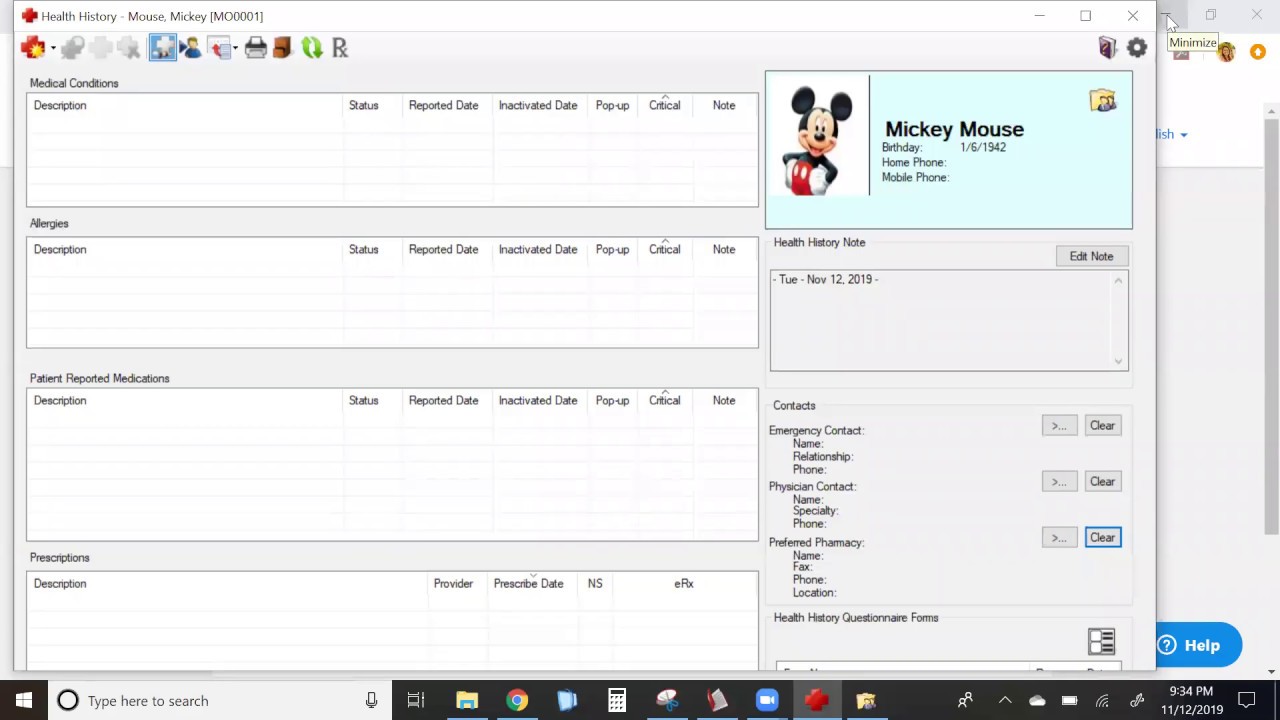Image resolution: width=1280 pixels, height=720 pixels.
Task: Click the patient folder icon in Mickey Mouse card
Action: pyautogui.click(x=1103, y=101)
